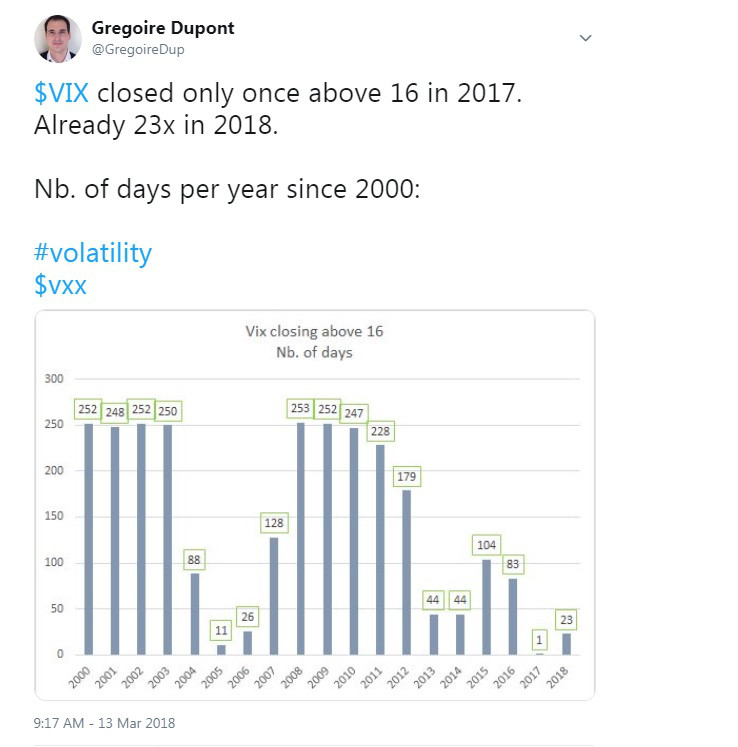Click the 2007 bar labeled 128
The height and width of the screenshot is (747, 738).
[x=274, y=596]
